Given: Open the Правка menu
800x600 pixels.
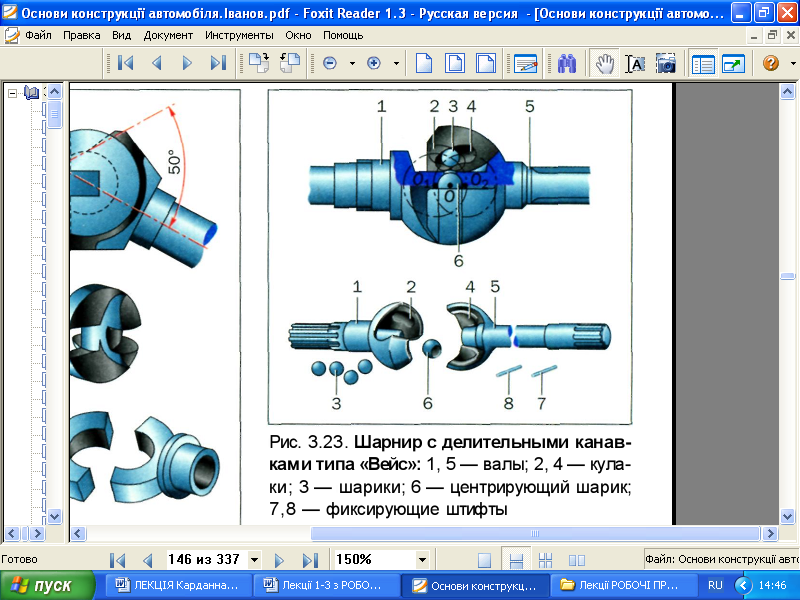Looking at the screenshot, I should pyautogui.click(x=82, y=35).
